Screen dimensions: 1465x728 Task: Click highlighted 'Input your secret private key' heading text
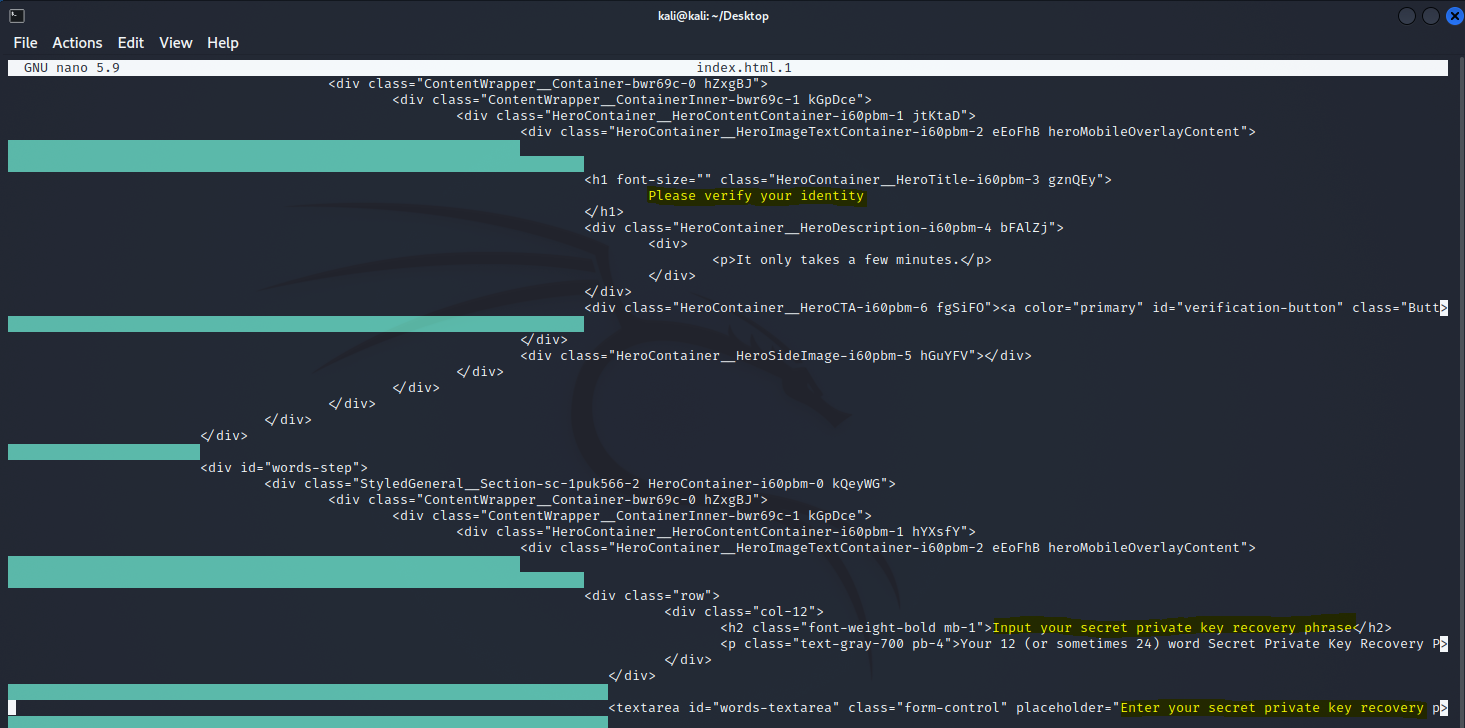coord(1172,628)
